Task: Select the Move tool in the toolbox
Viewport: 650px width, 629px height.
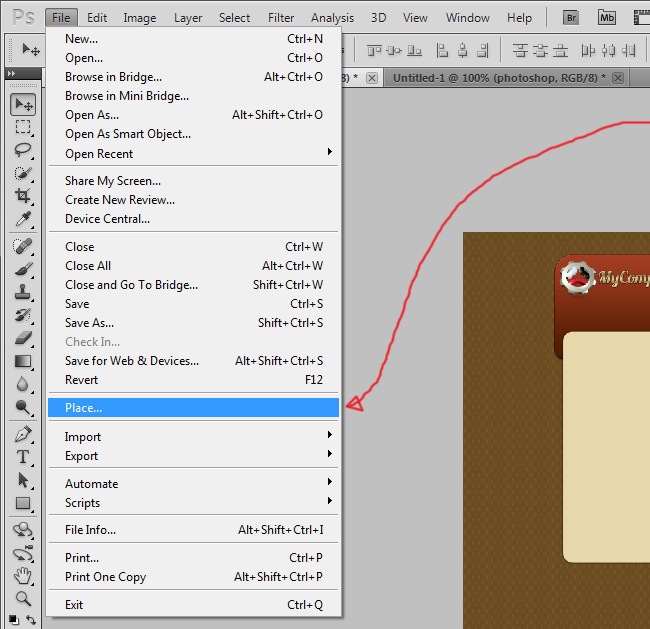Action: 23,105
